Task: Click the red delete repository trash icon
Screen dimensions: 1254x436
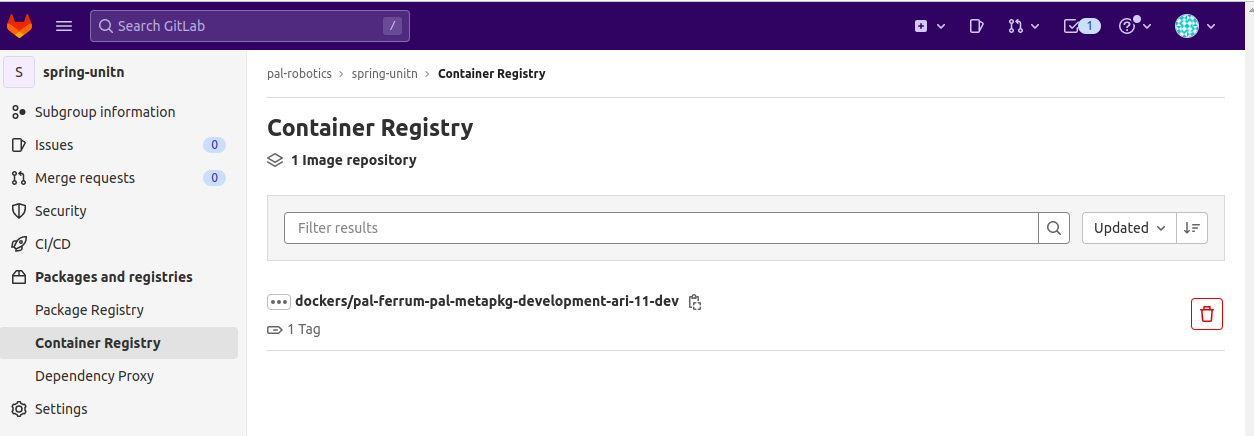Action: click(x=1207, y=314)
